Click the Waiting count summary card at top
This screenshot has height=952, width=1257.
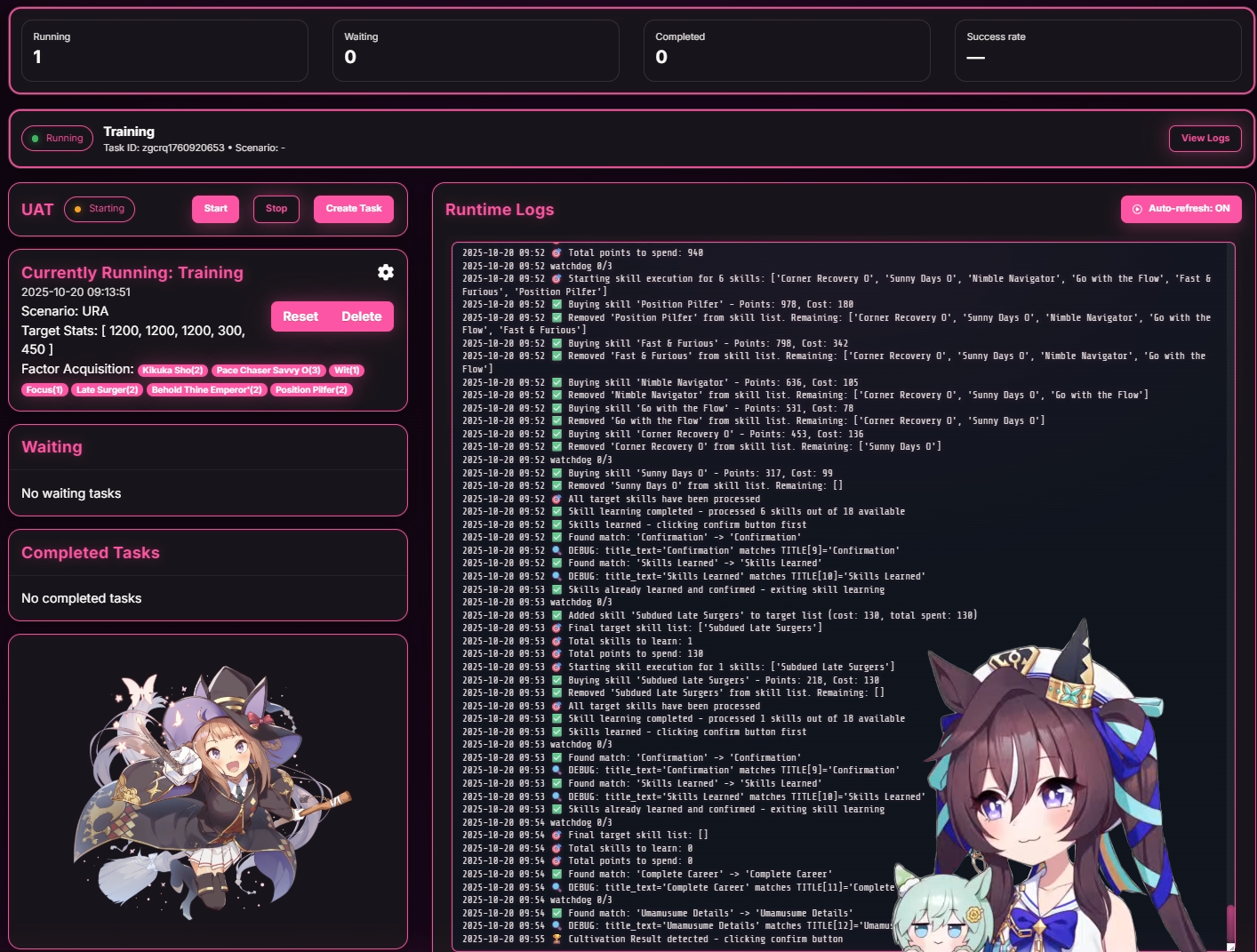point(476,51)
